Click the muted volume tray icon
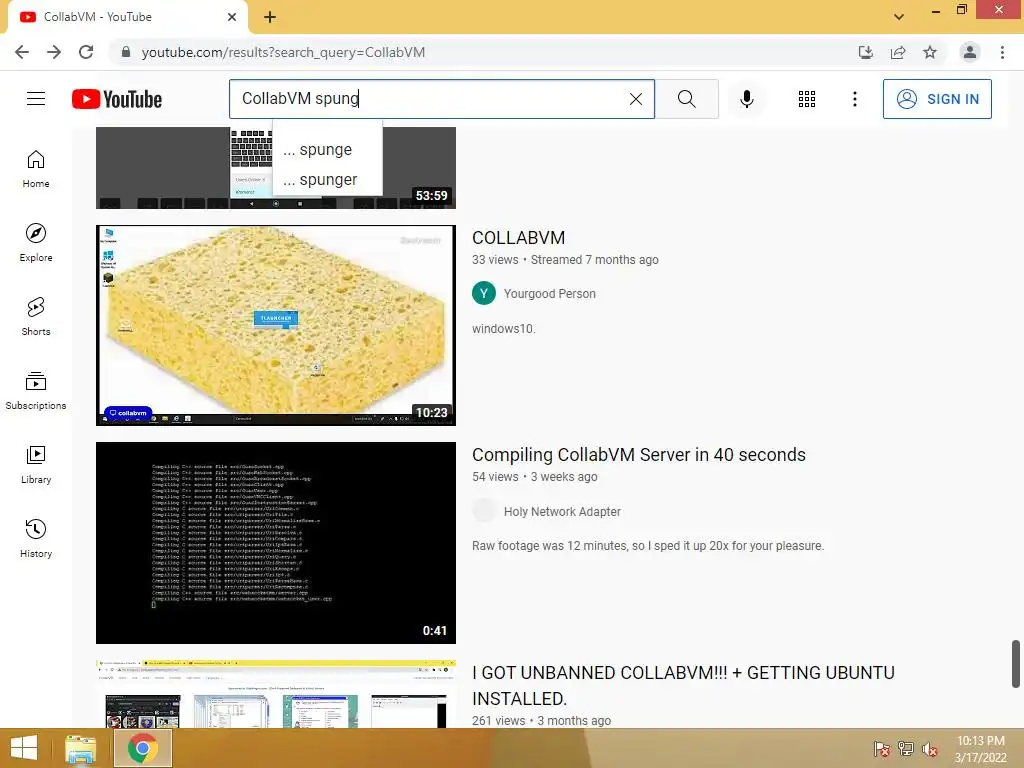Viewport: 1024px width, 768px height. pyautogui.click(x=929, y=748)
